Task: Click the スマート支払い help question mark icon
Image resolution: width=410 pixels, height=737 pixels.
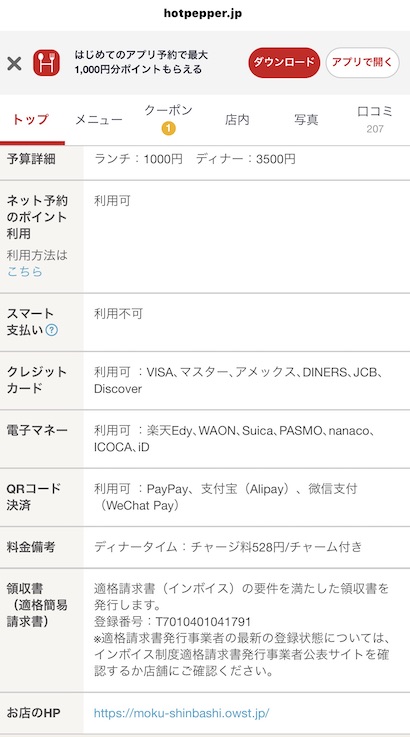Action: tap(52, 330)
